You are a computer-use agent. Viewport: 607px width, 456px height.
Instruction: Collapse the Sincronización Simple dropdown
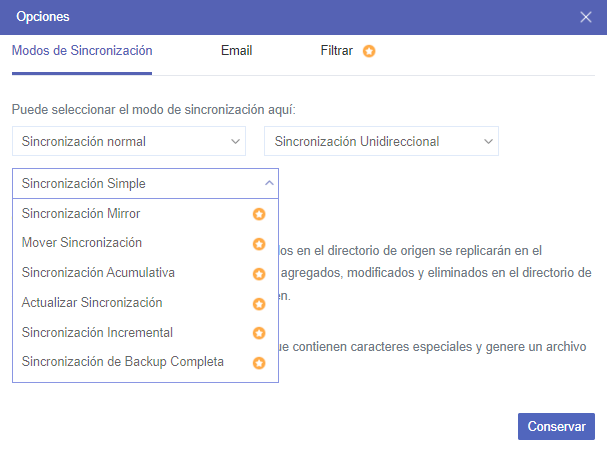145,184
